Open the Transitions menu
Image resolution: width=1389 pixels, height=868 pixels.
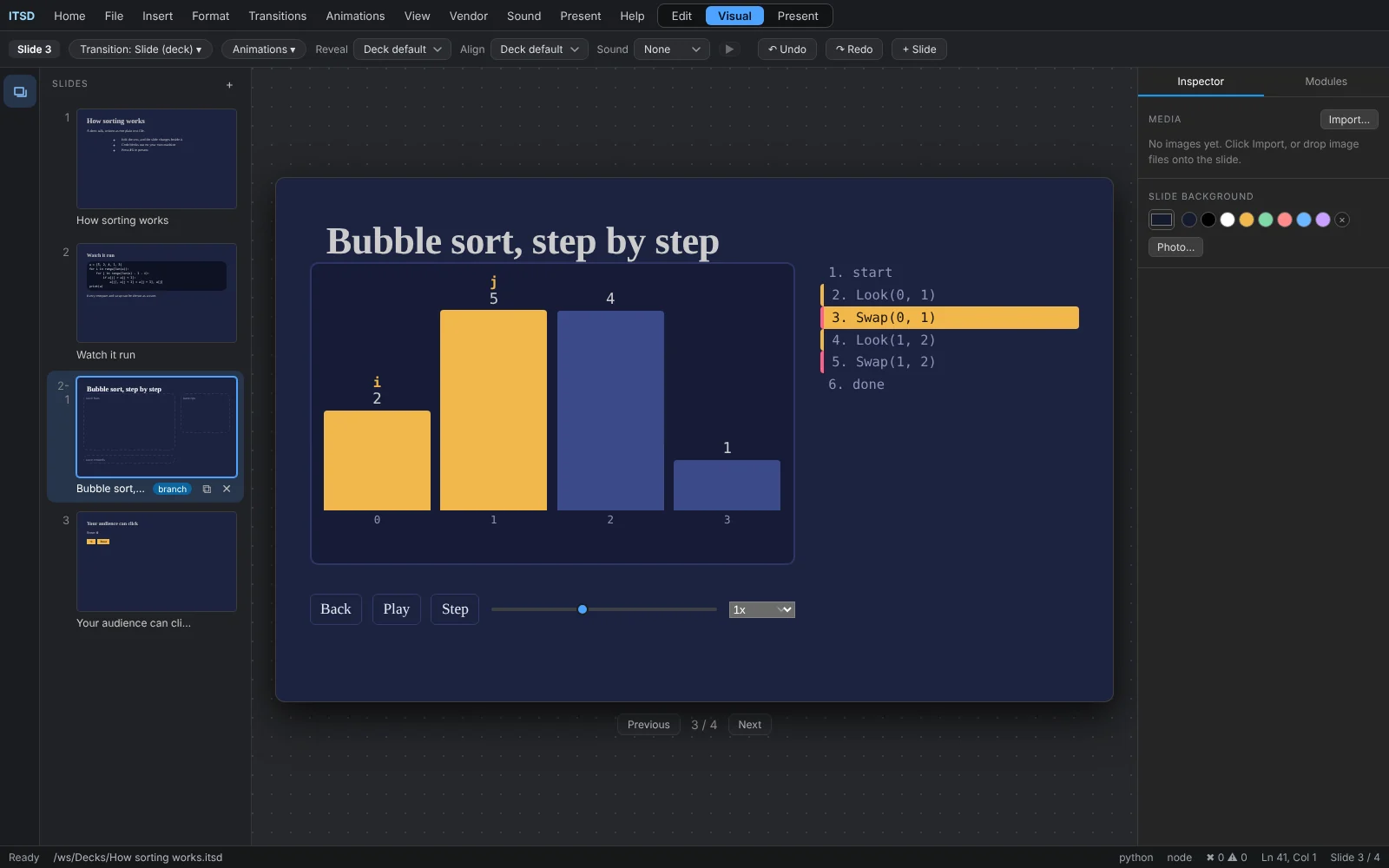coord(277,16)
